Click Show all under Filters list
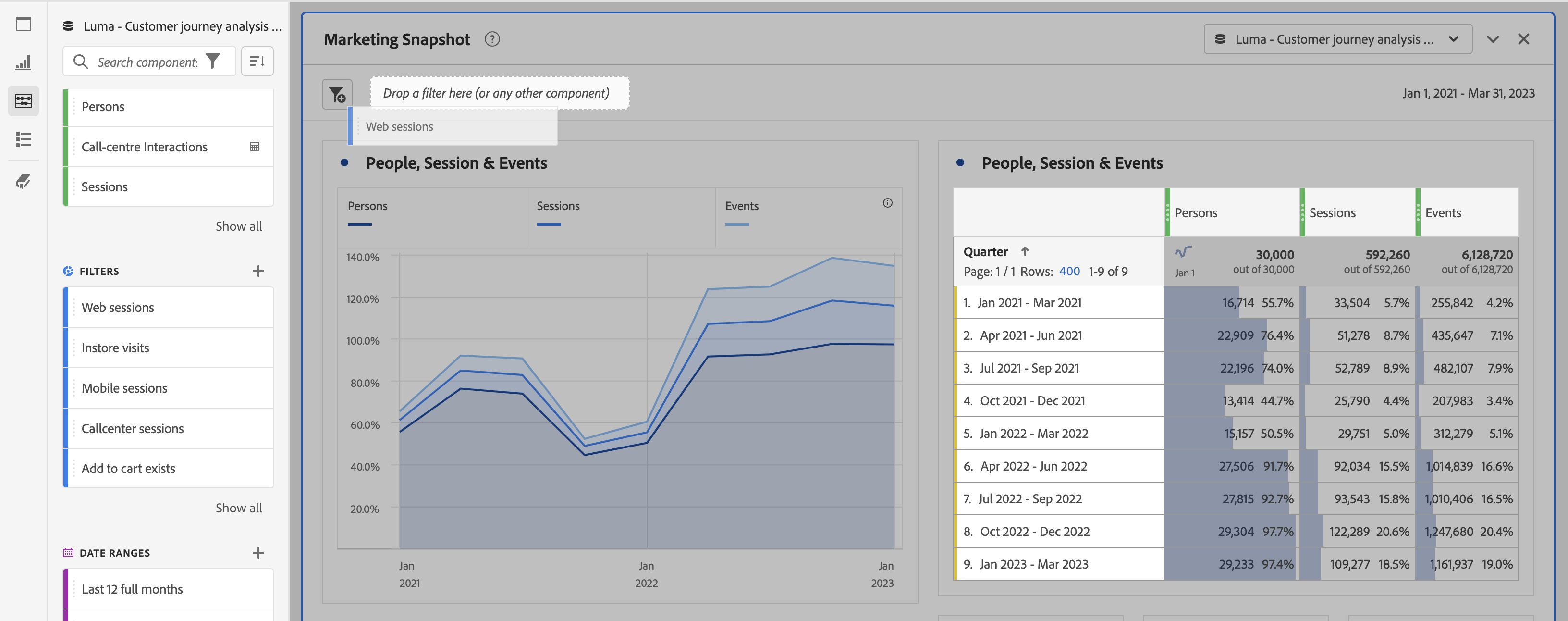 (x=239, y=508)
